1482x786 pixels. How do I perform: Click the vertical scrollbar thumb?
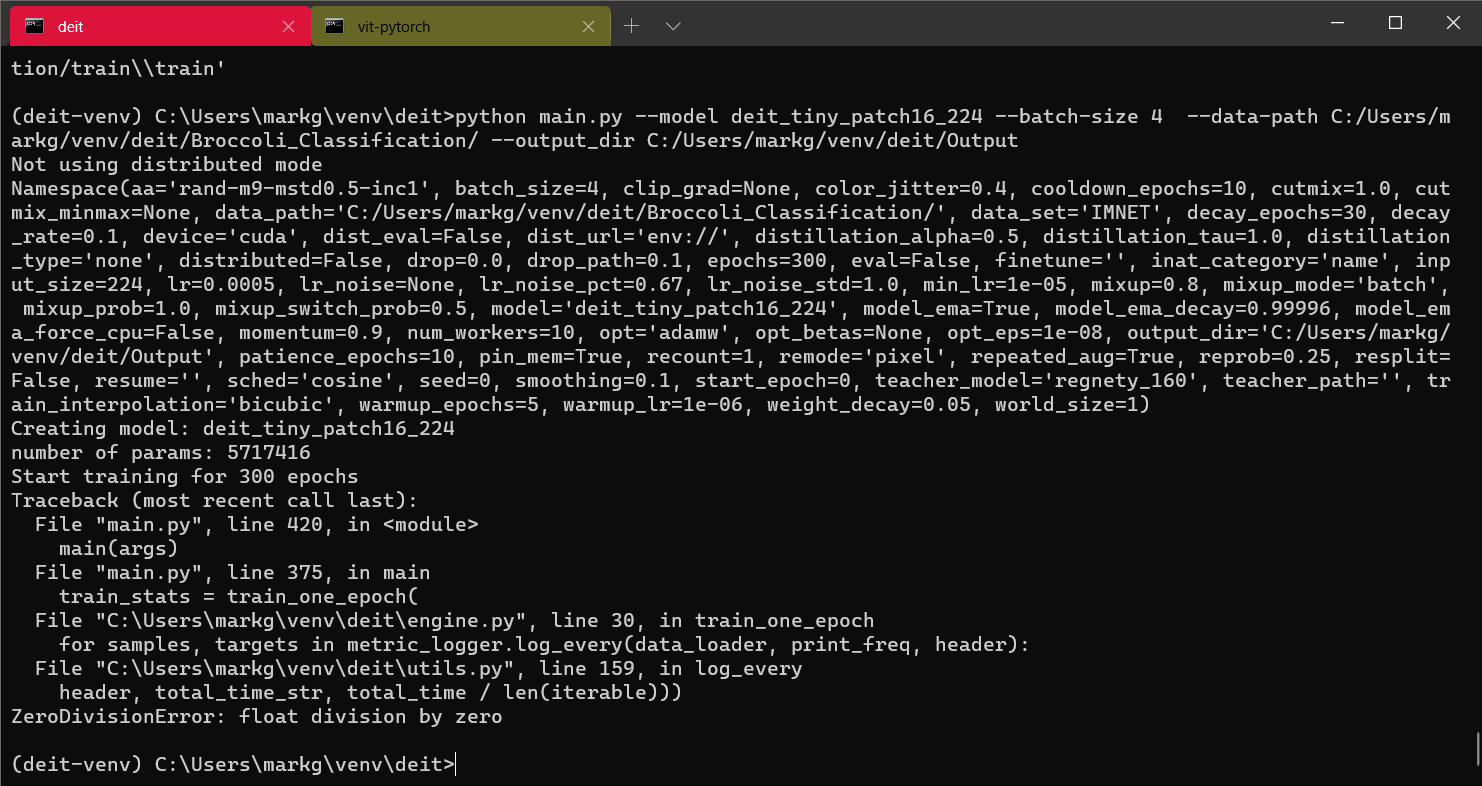[x=1477, y=747]
